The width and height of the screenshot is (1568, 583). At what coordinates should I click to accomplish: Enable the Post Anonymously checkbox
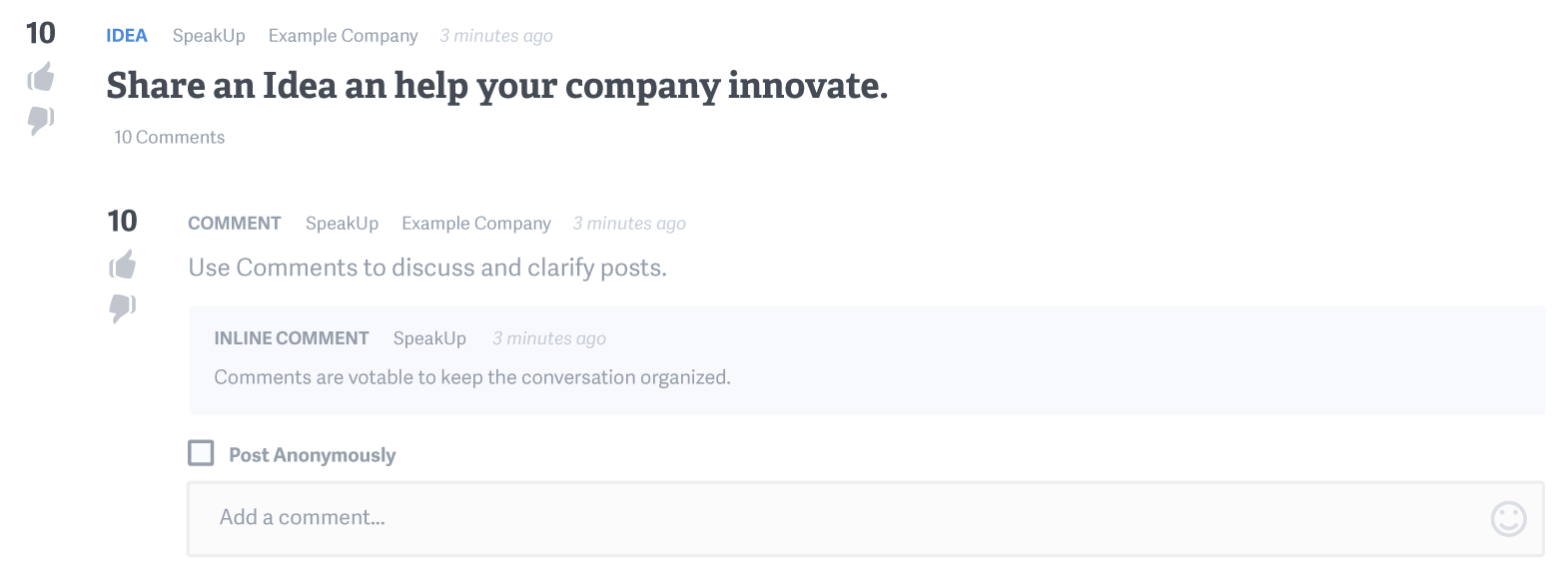(x=201, y=453)
